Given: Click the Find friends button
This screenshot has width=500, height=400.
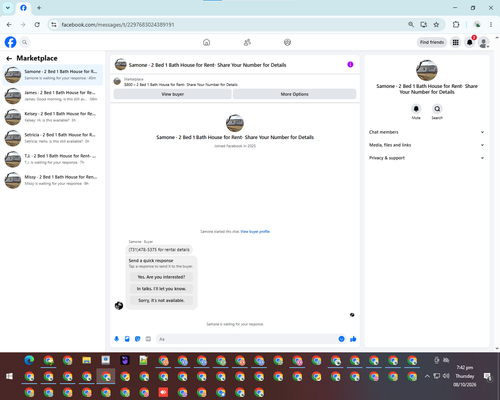Looking at the screenshot, I should 432,42.
